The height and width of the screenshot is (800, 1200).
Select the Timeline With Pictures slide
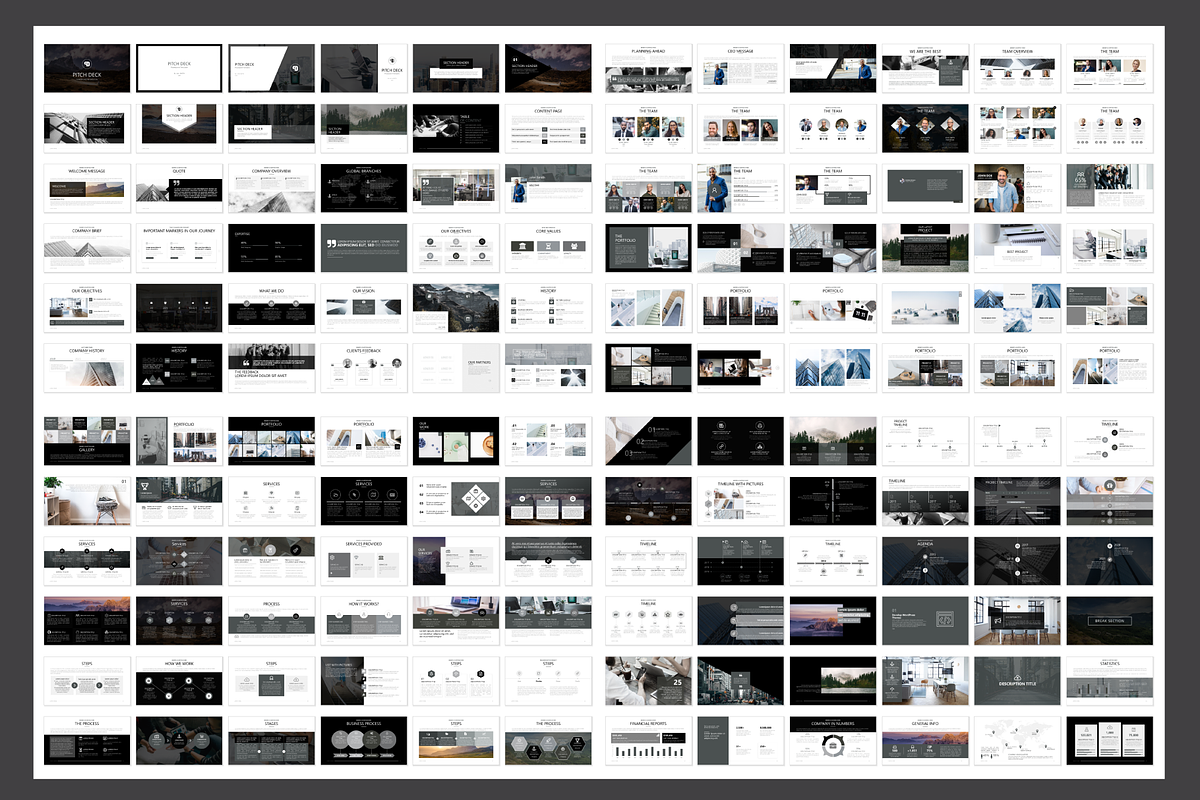740,501
